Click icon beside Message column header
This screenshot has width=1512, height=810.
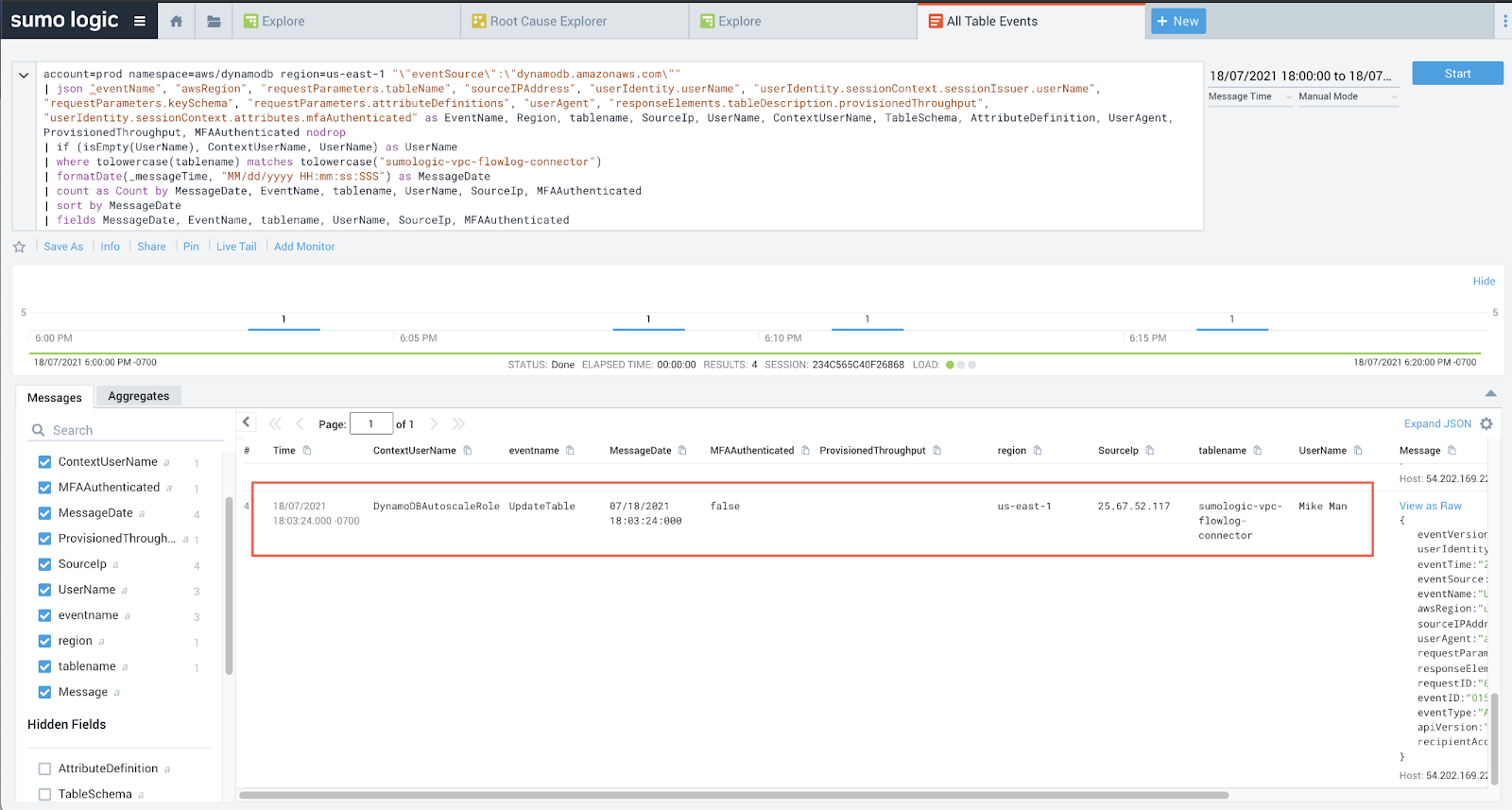1452,451
